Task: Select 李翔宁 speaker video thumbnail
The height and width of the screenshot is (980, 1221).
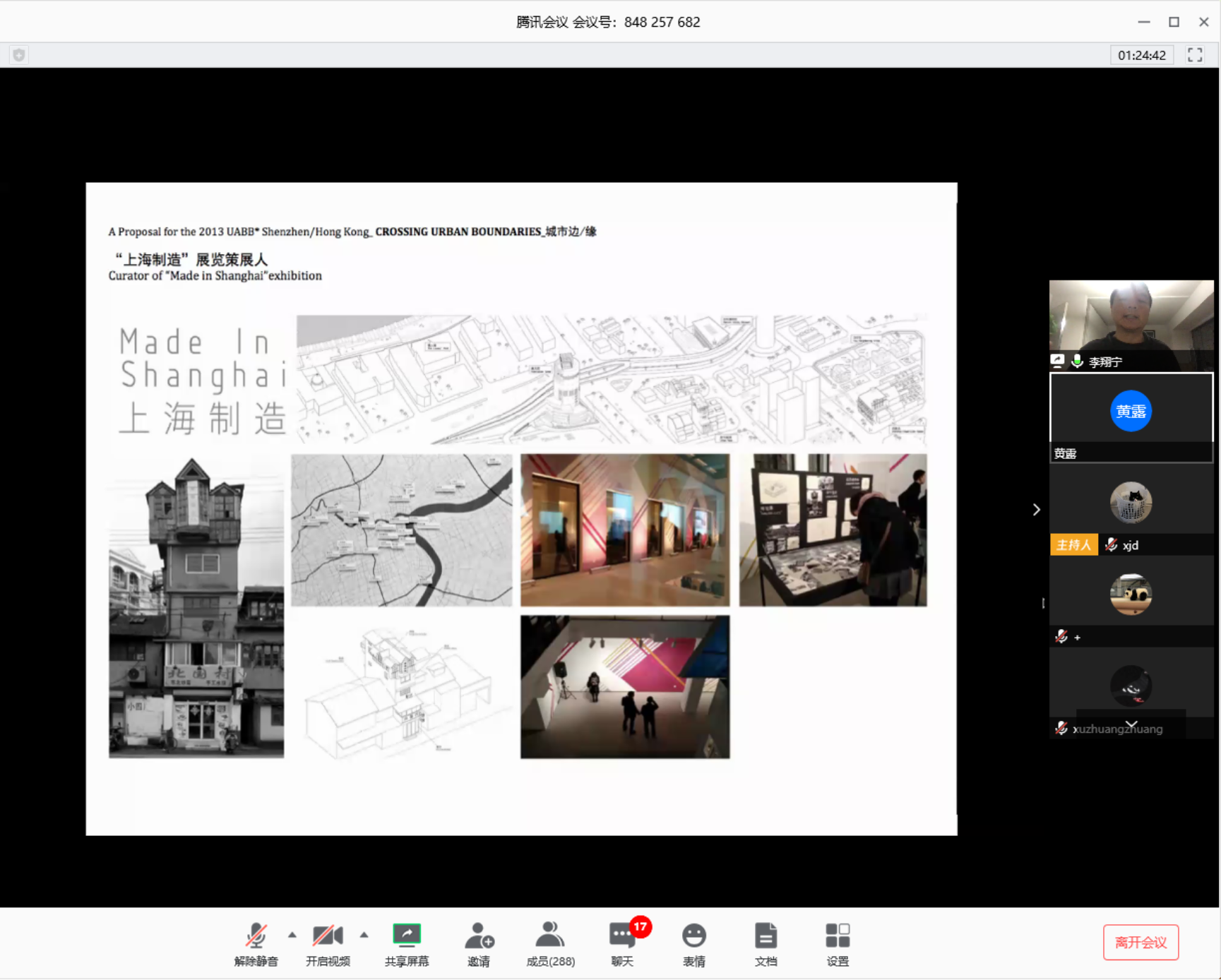Action: point(1131,325)
